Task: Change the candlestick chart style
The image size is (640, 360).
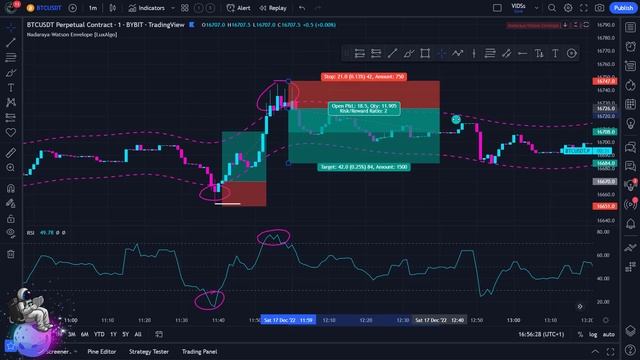Action: 113,8
